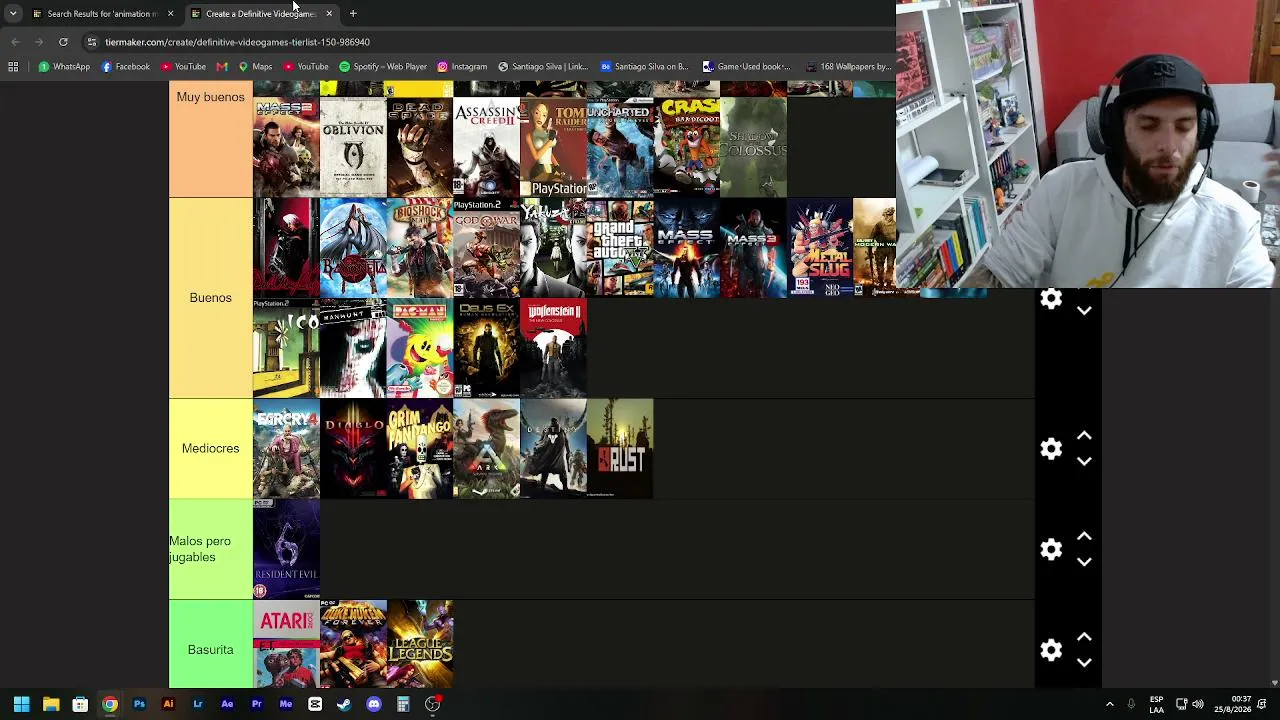
Task: Launch After Effects from the taskbar
Action: [x=227, y=704]
